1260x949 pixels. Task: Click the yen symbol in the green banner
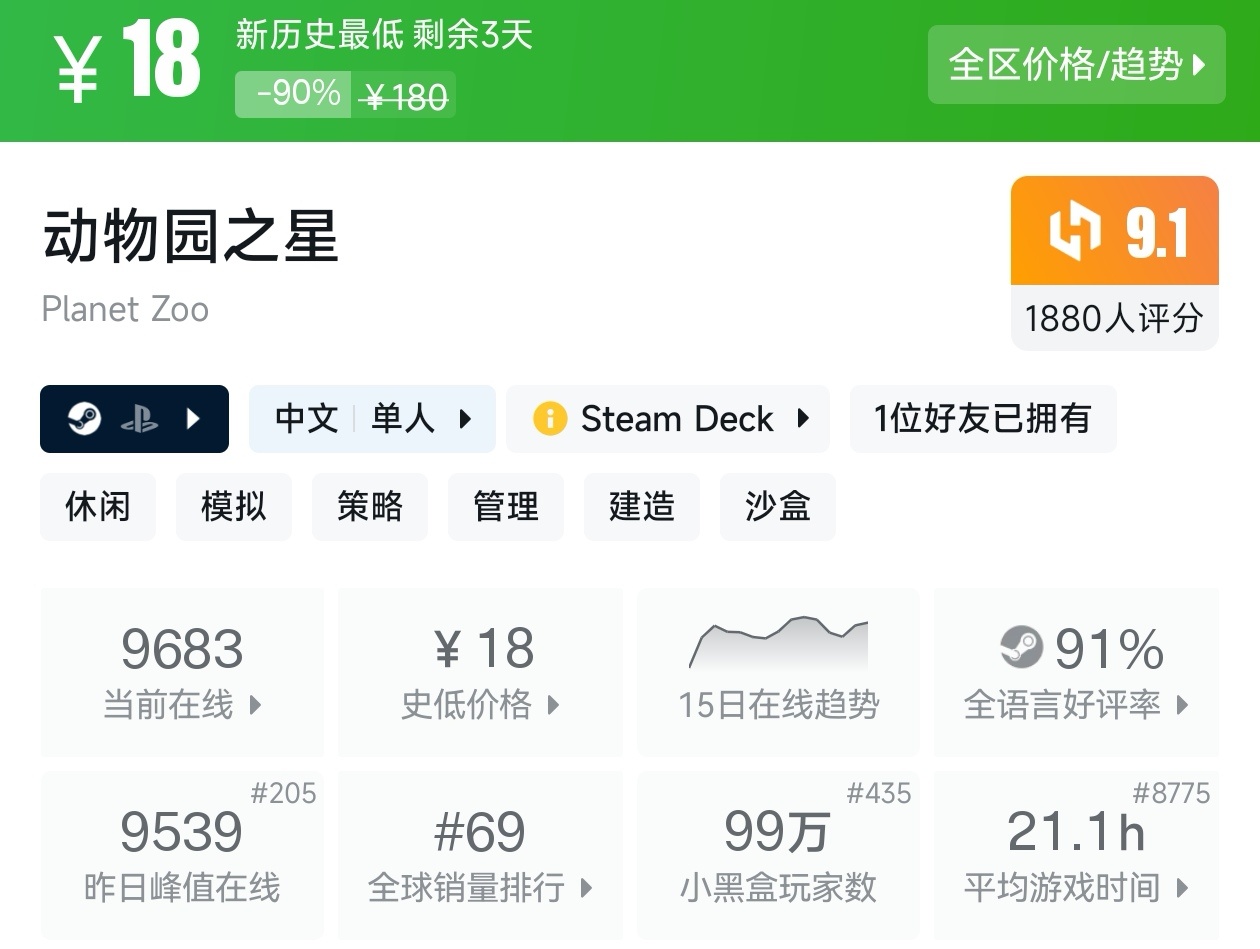pyautogui.click(x=78, y=66)
